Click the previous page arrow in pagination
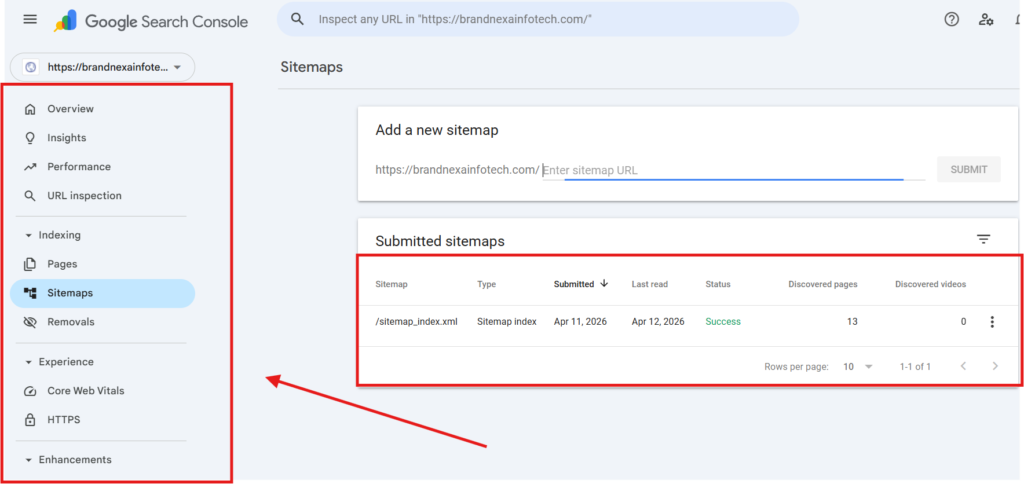The image size is (1024, 484). point(963,367)
